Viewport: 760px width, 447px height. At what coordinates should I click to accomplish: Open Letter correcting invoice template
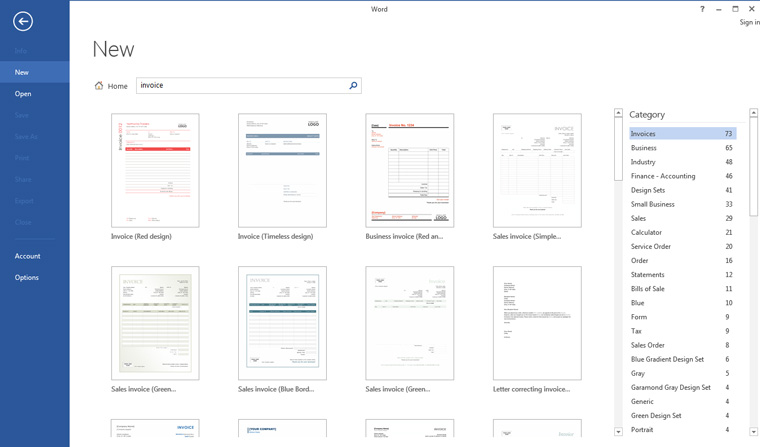(537, 323)
